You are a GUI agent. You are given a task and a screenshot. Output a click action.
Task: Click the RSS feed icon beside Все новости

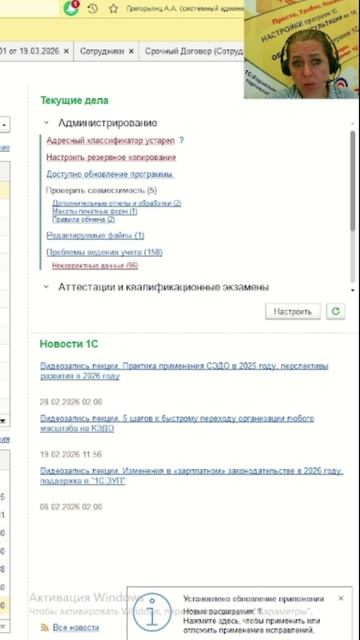click(x=44, y=627)
